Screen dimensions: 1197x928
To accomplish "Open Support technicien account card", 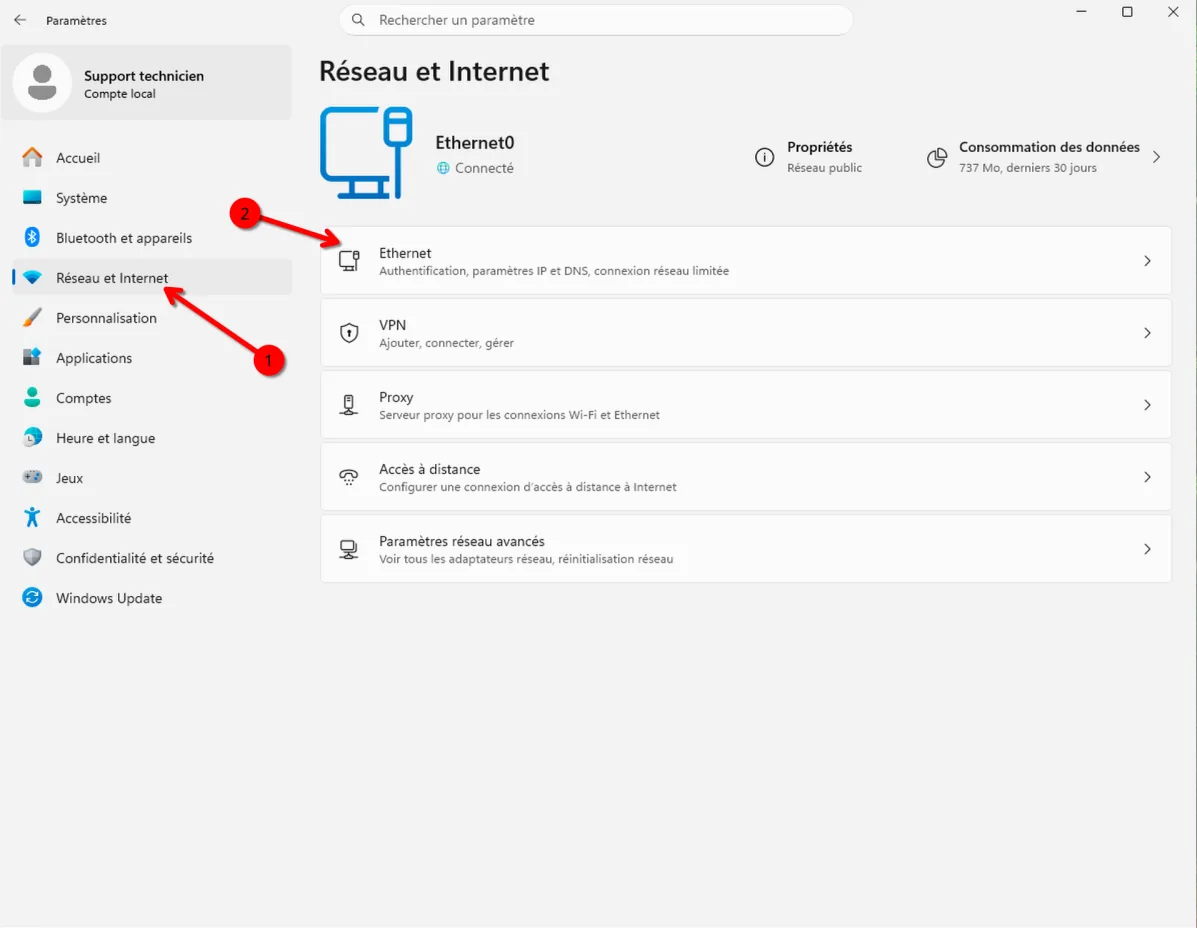I will click(147, 82).
